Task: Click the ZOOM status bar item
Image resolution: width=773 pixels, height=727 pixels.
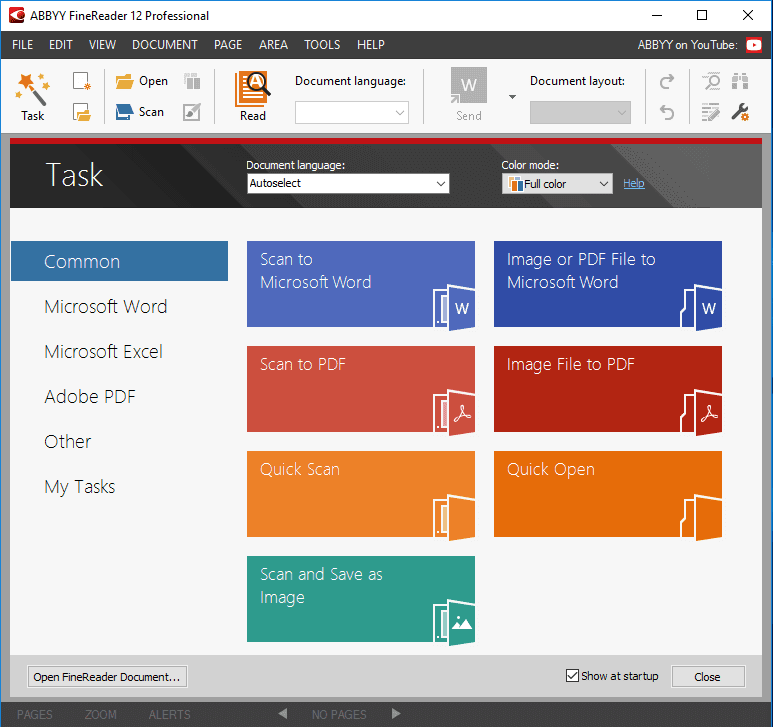Action: point(101,714)
